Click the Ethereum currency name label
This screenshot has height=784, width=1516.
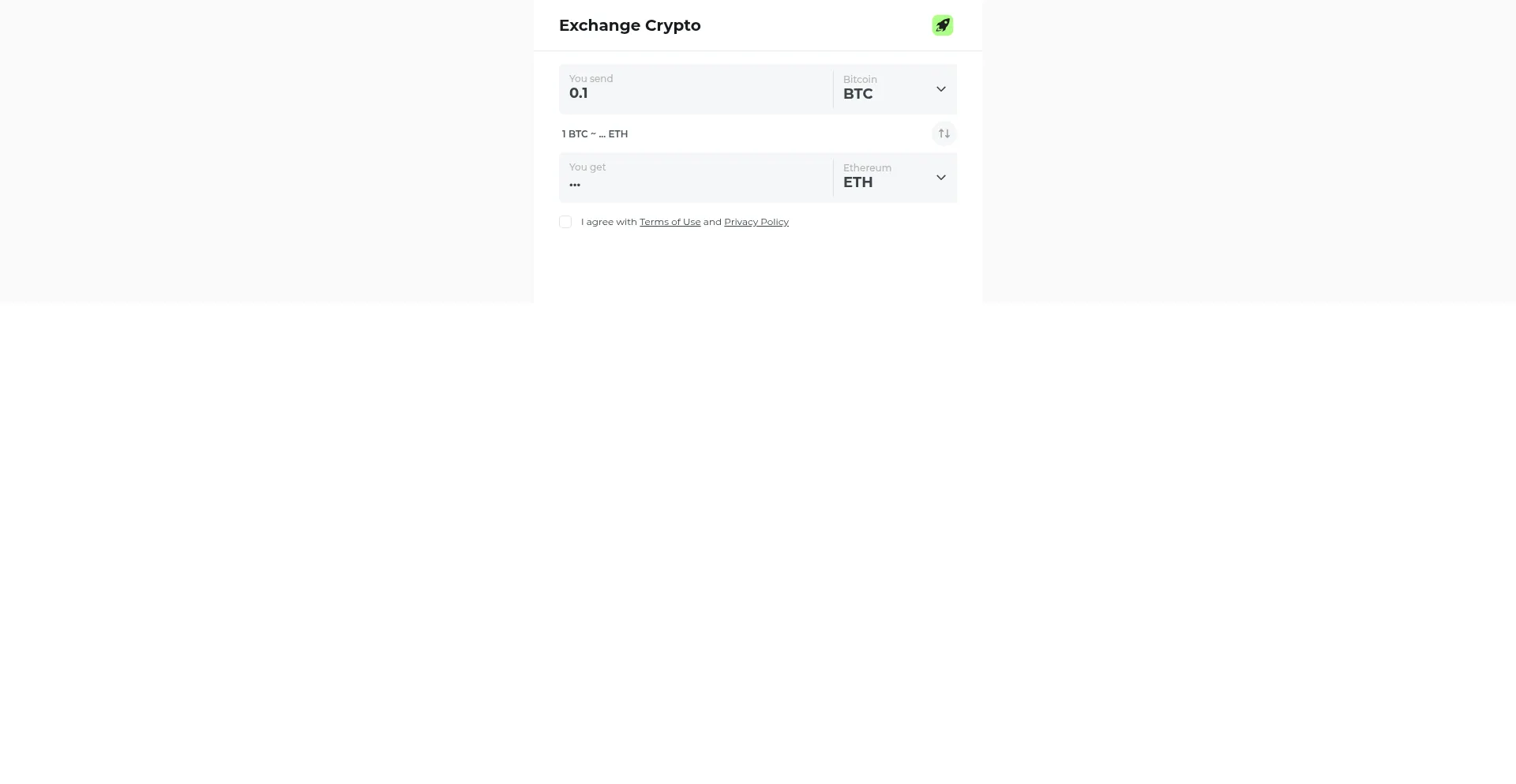click(x=867, y=167)
